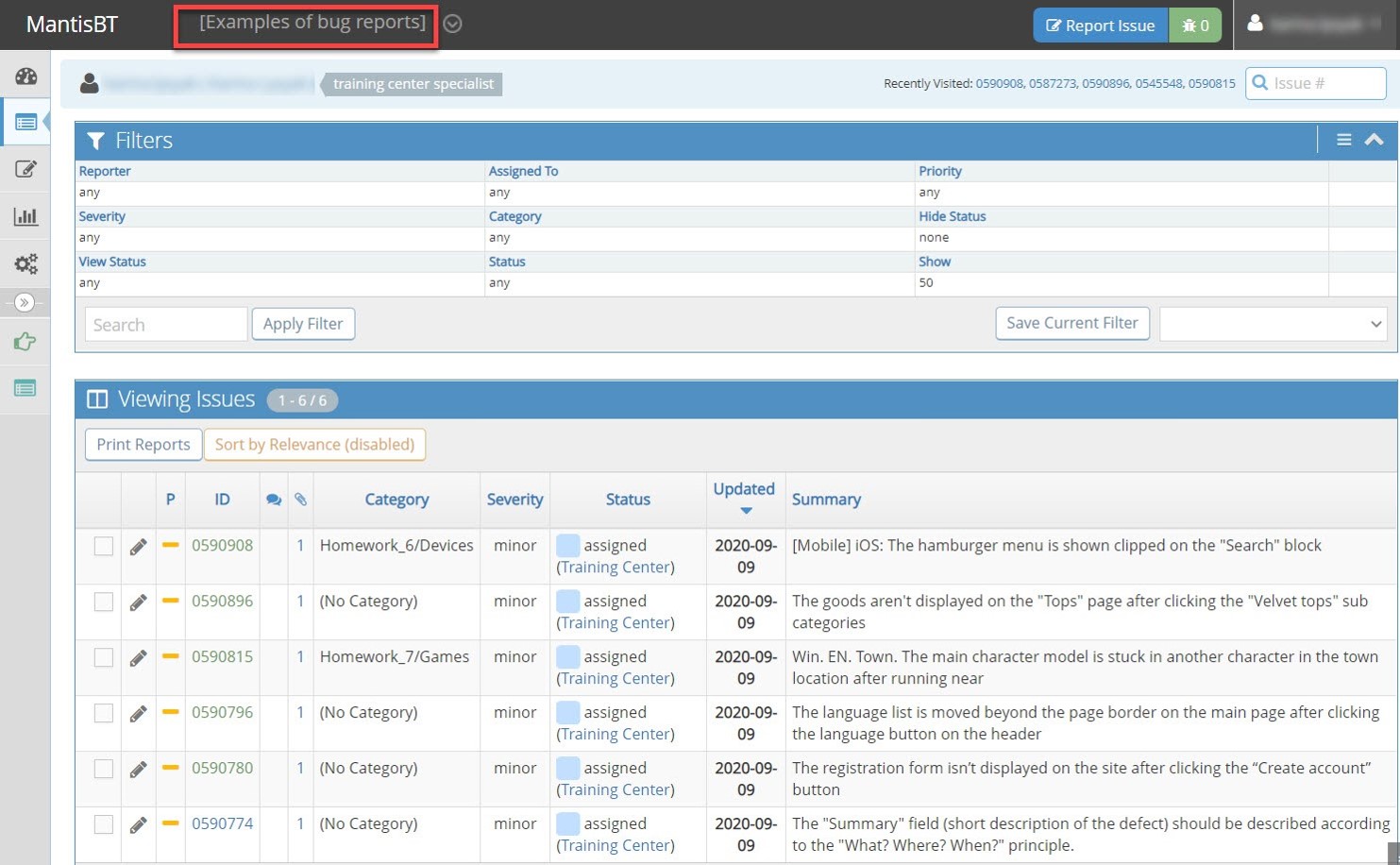Sort issues by ID column

[x=222, y=500]
